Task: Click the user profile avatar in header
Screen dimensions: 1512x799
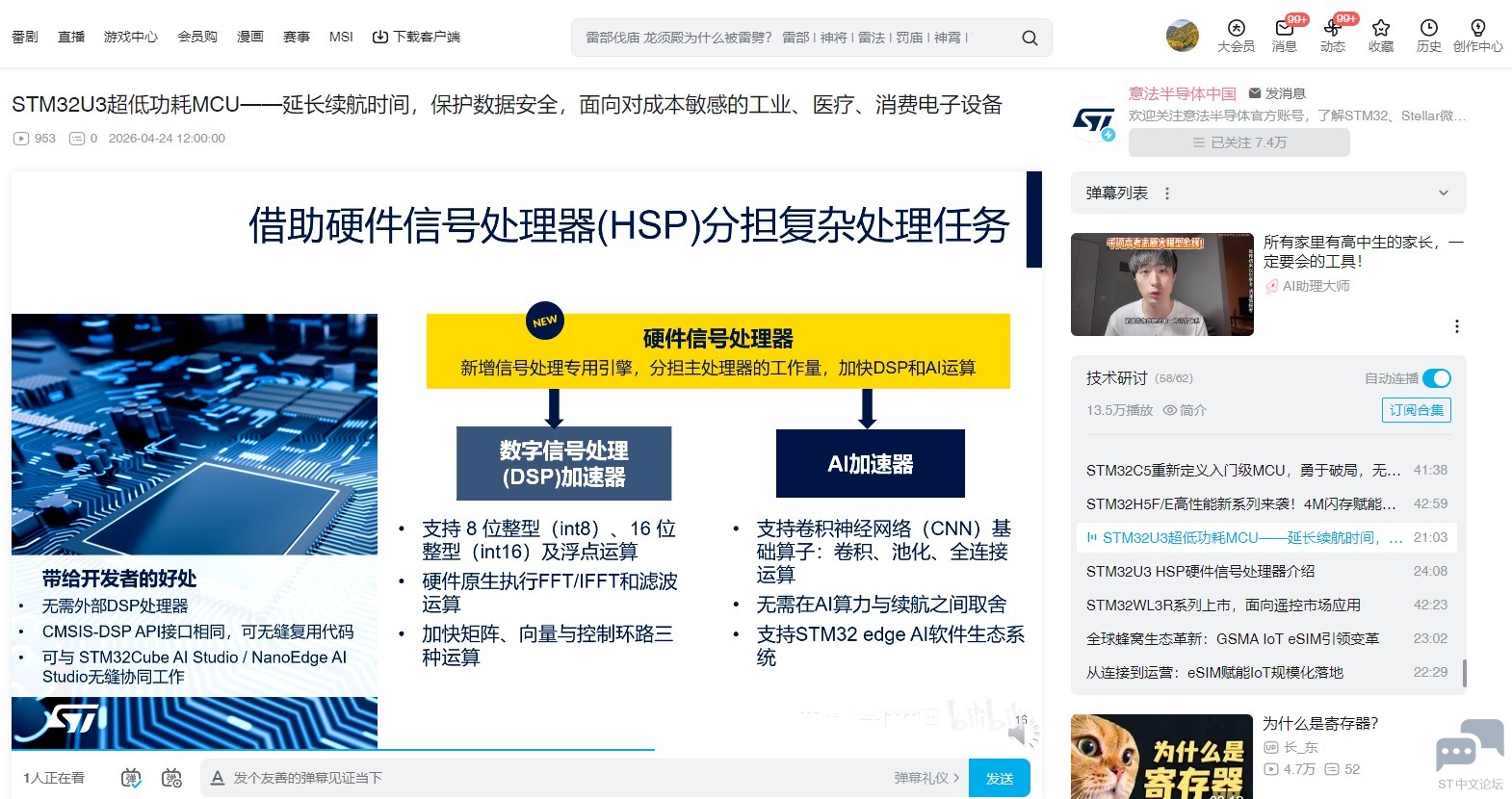Action: tap(1183, 36)
